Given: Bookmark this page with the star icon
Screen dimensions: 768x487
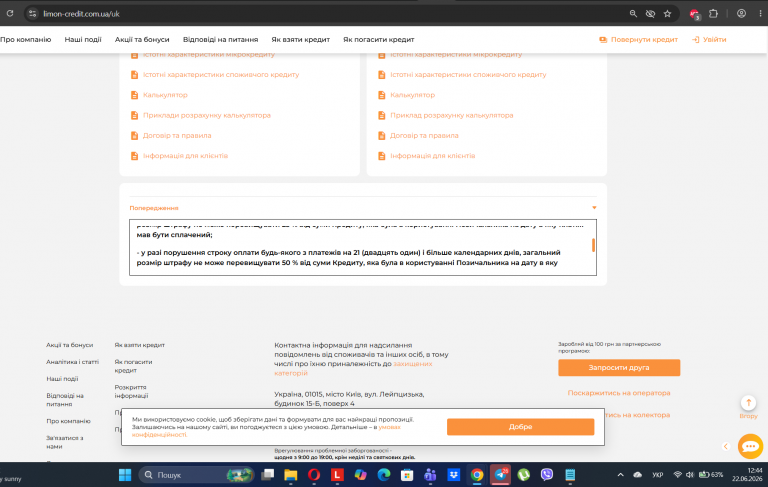Looking at the screenshot, I should coord(667,14).
